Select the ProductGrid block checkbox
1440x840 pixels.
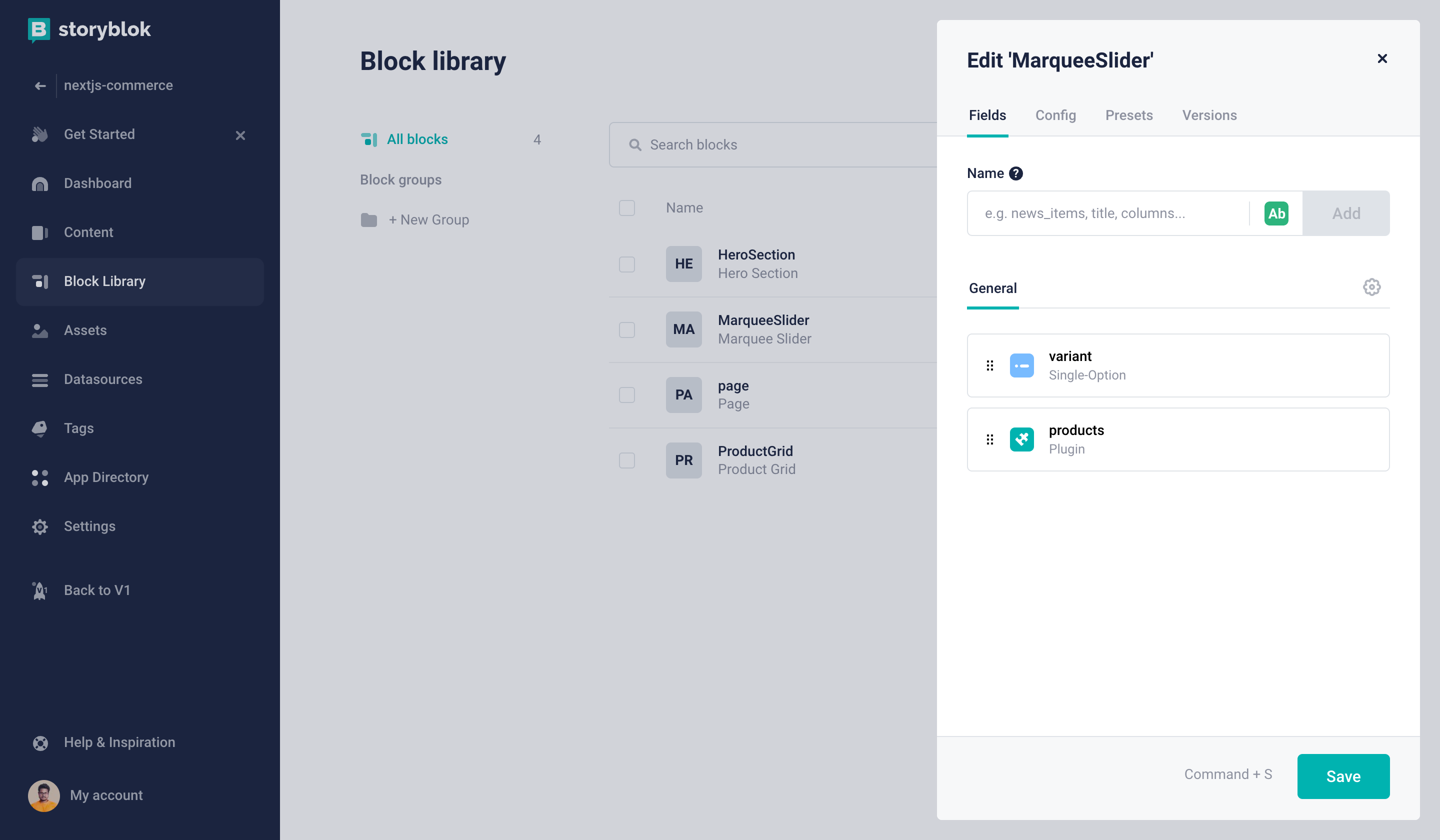pos(627,460)
